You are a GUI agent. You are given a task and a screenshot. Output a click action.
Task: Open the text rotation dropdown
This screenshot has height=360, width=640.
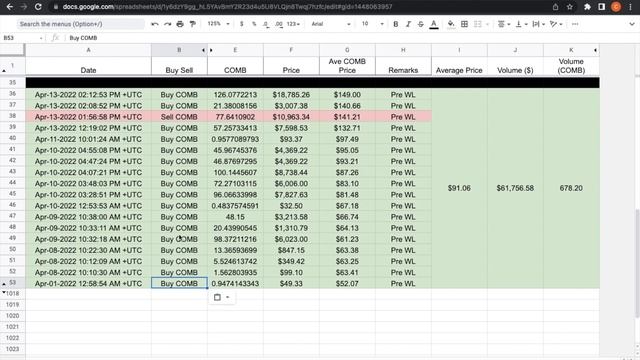pos(556,24)
